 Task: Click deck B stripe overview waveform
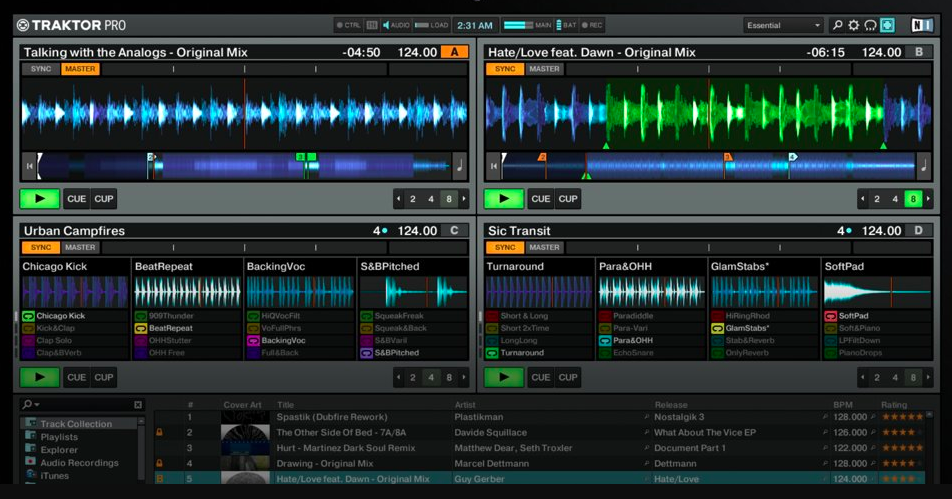709,166
